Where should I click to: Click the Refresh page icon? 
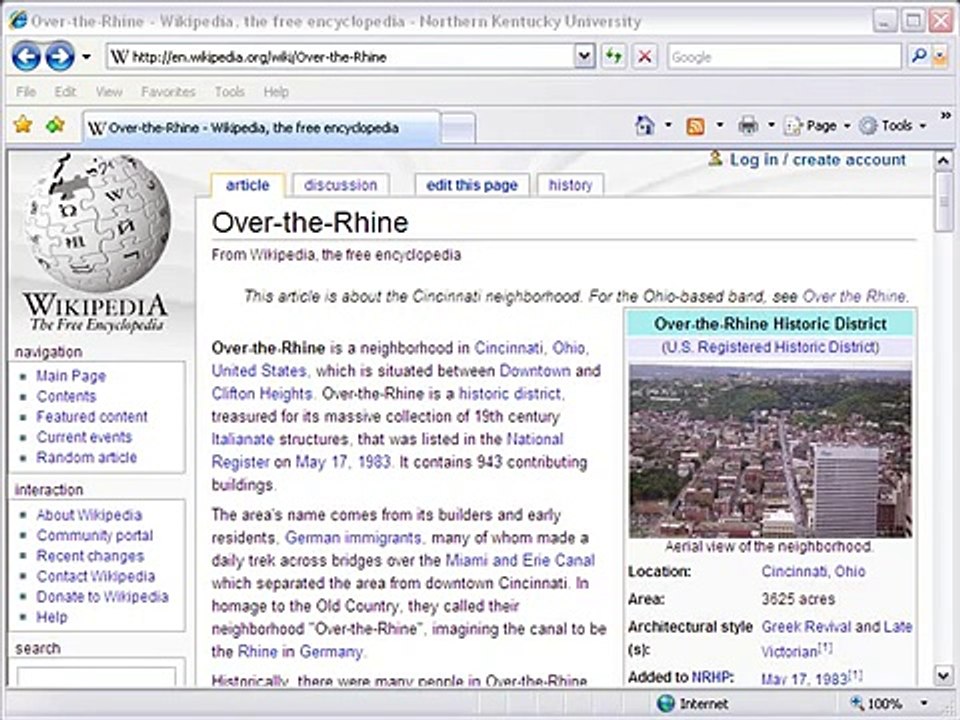coord(613,57)
